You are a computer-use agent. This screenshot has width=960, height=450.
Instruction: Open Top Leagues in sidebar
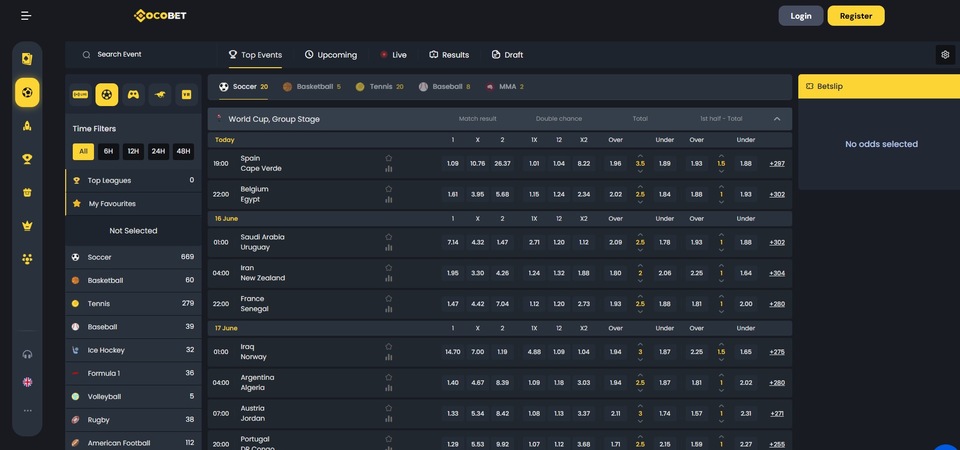point(133,181)
